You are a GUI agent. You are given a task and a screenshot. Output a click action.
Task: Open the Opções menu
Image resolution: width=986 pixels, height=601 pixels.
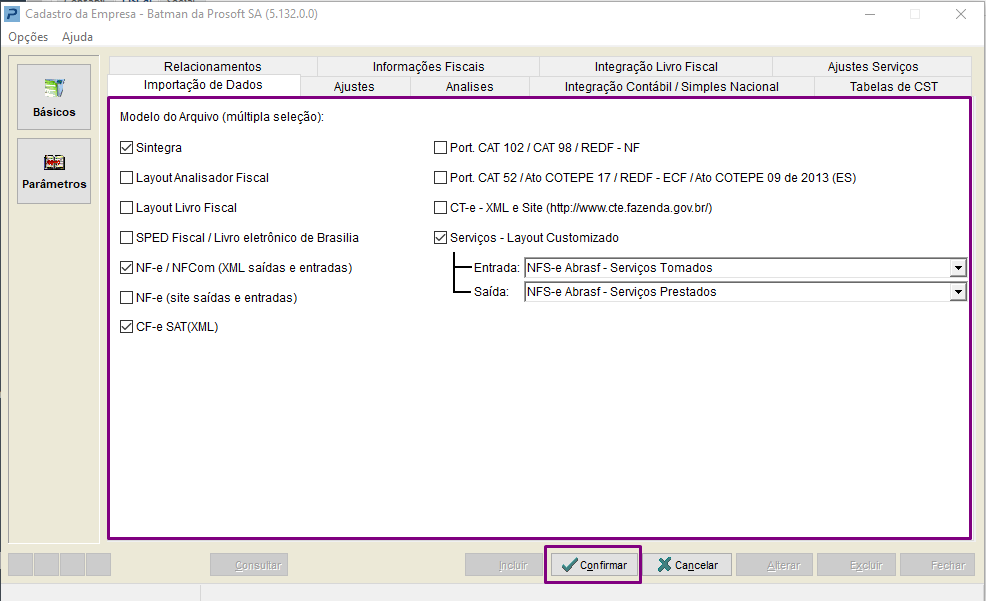[28, 37]
